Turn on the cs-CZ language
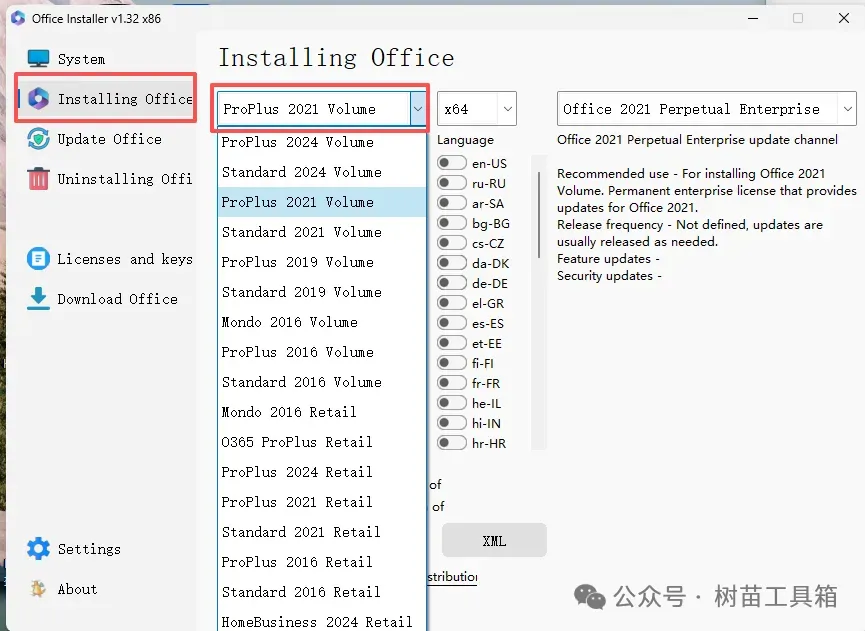 (452, 243)
